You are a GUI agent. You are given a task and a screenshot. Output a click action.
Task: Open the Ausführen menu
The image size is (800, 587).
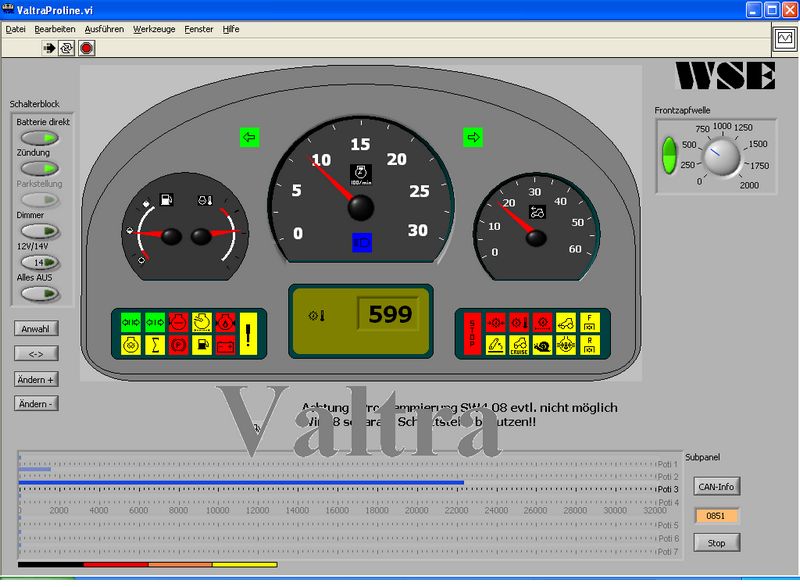104,29
